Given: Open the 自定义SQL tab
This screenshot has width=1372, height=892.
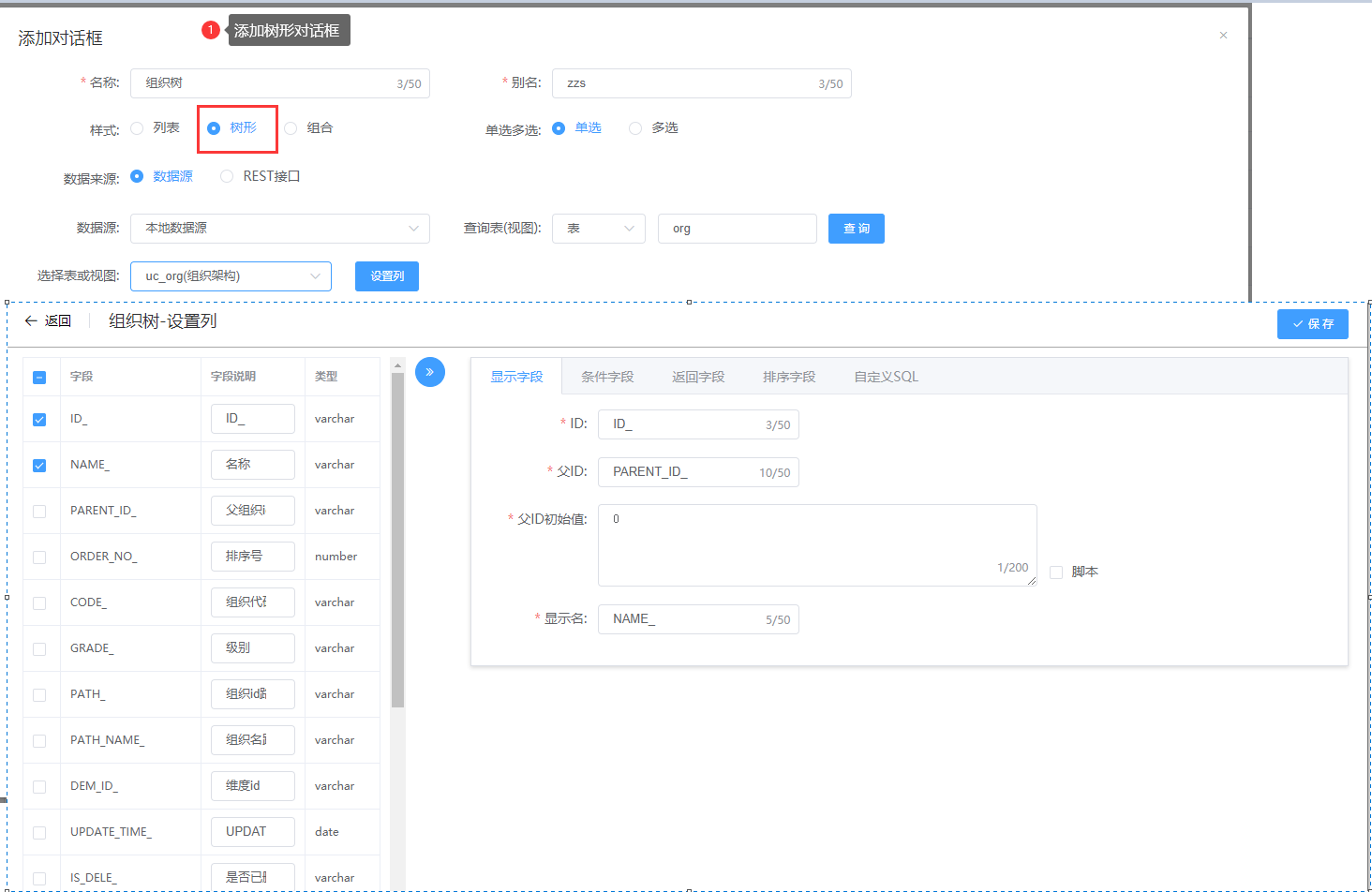Looking at the screenshot, I should pyautogui.click(x=886, y=377).
